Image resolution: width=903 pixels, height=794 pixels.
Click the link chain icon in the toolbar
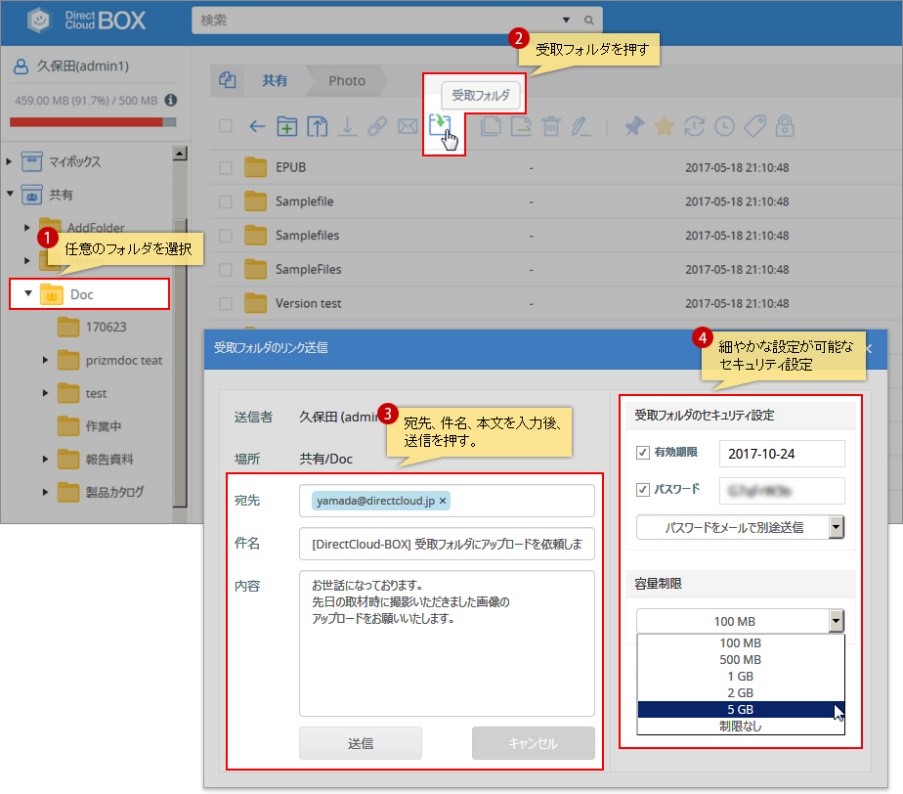coord(377,127)
